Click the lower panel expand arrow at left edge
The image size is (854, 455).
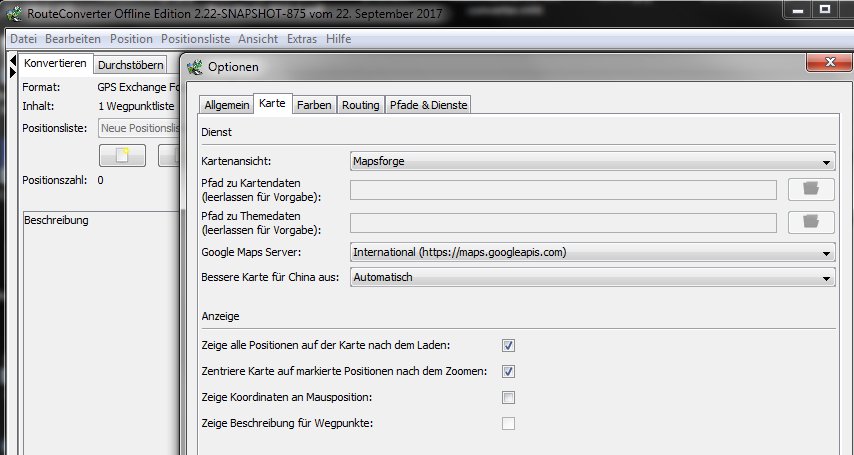click(12, 73)
